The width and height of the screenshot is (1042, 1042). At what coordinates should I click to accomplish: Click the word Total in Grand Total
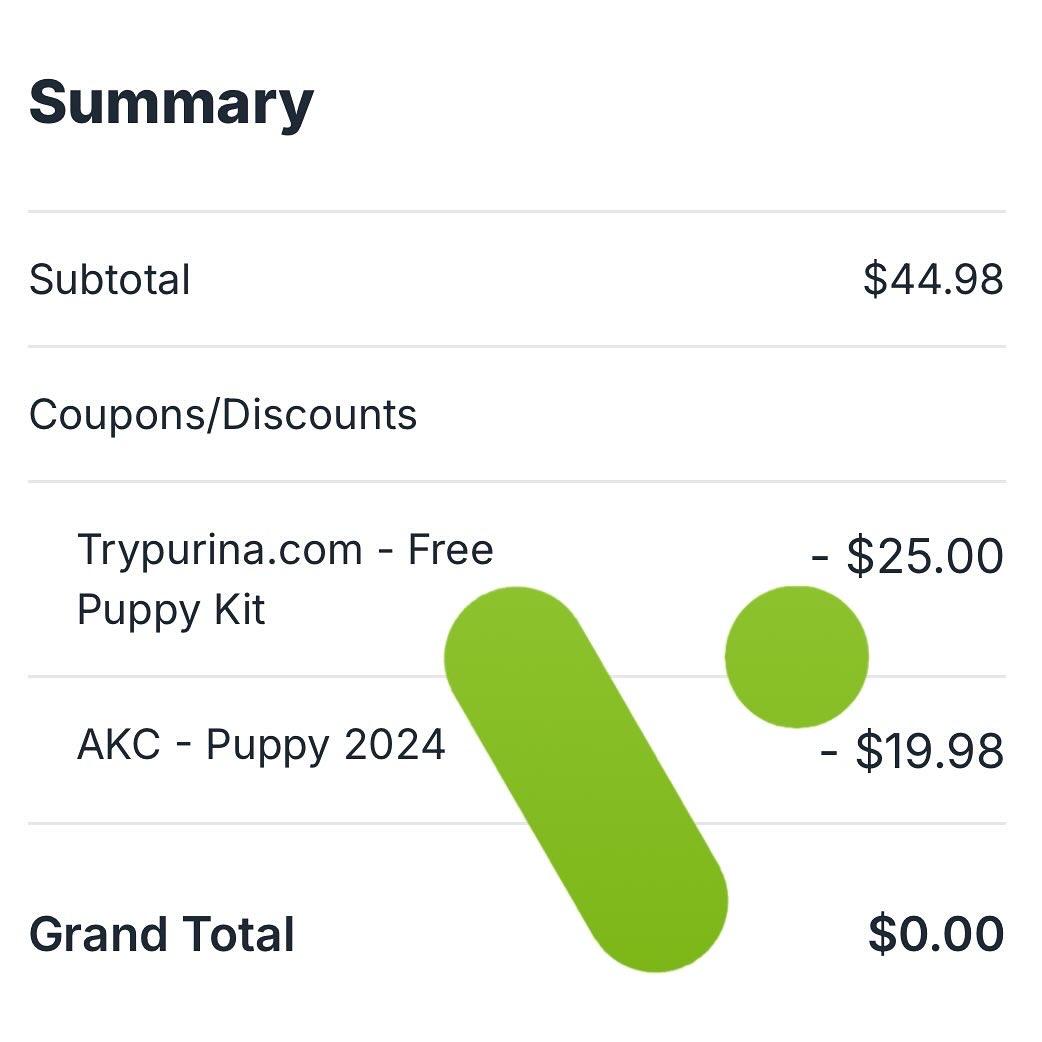click(x=238, y=934)
